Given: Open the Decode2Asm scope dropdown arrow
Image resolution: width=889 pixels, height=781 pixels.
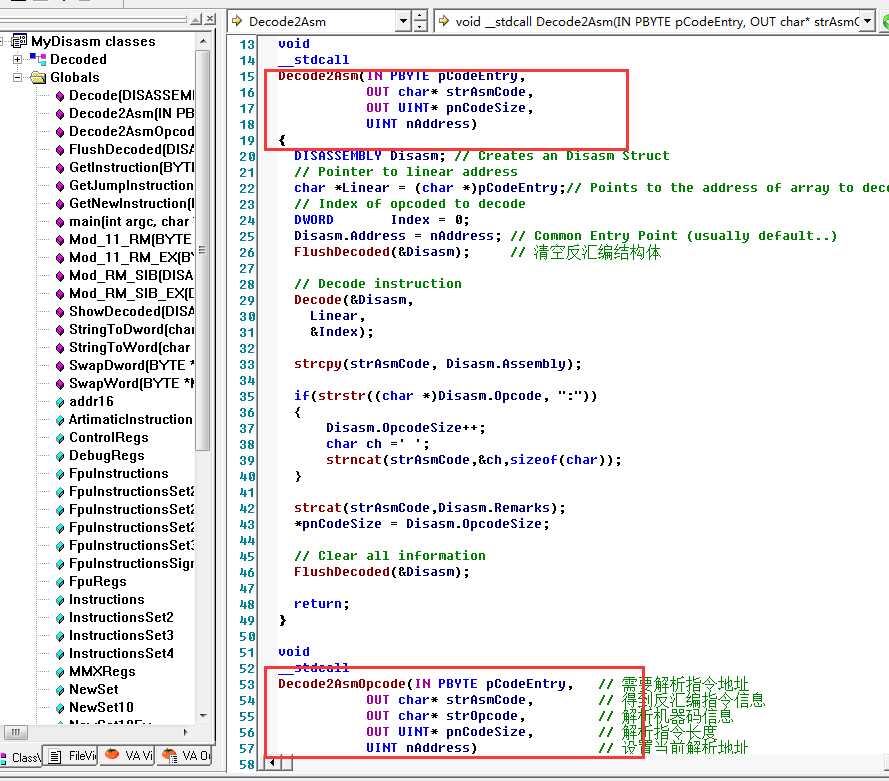Looking at the screenshot, I should pos(403,22).
